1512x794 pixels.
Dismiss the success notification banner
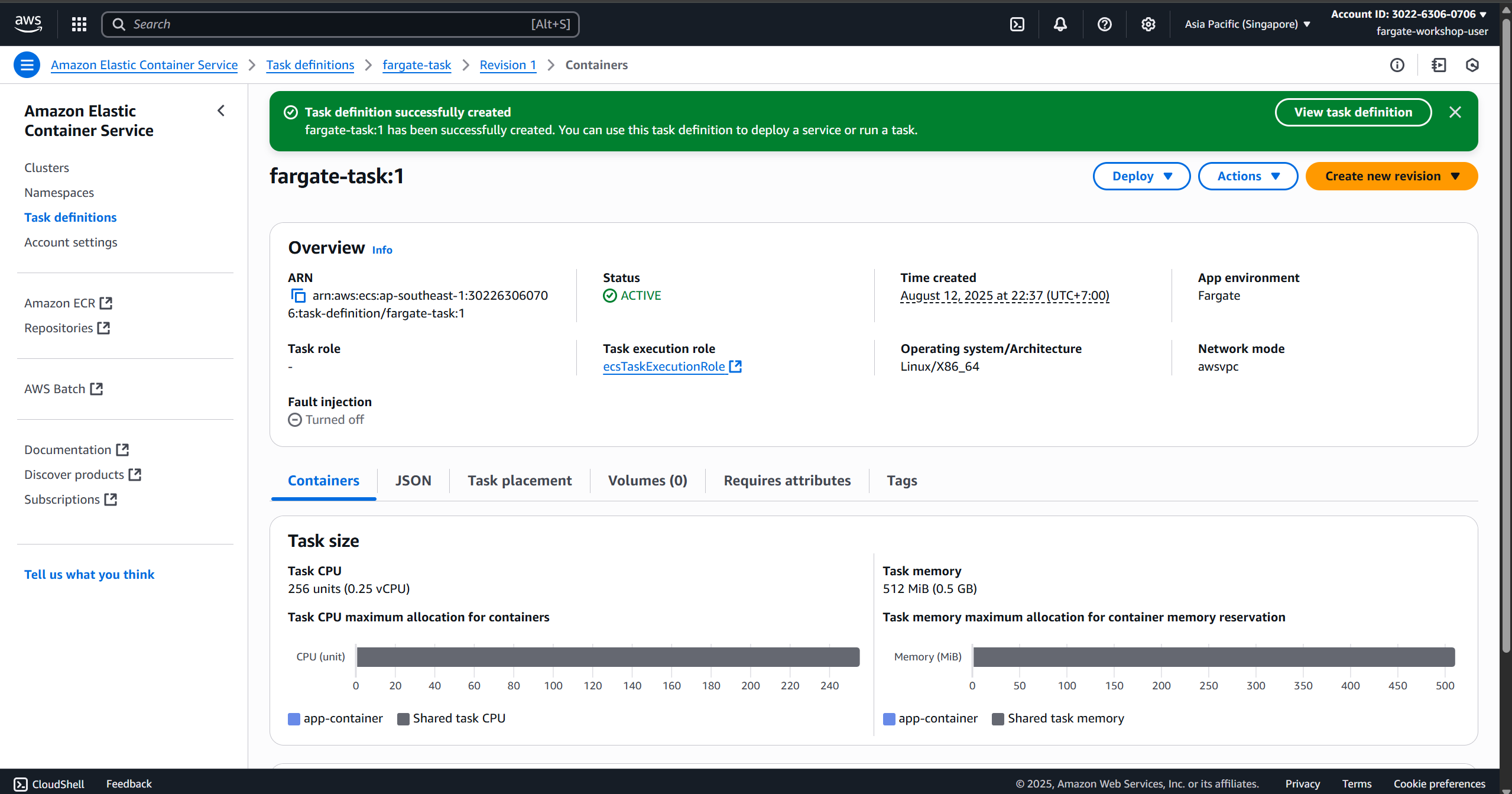coord(1455,112)
